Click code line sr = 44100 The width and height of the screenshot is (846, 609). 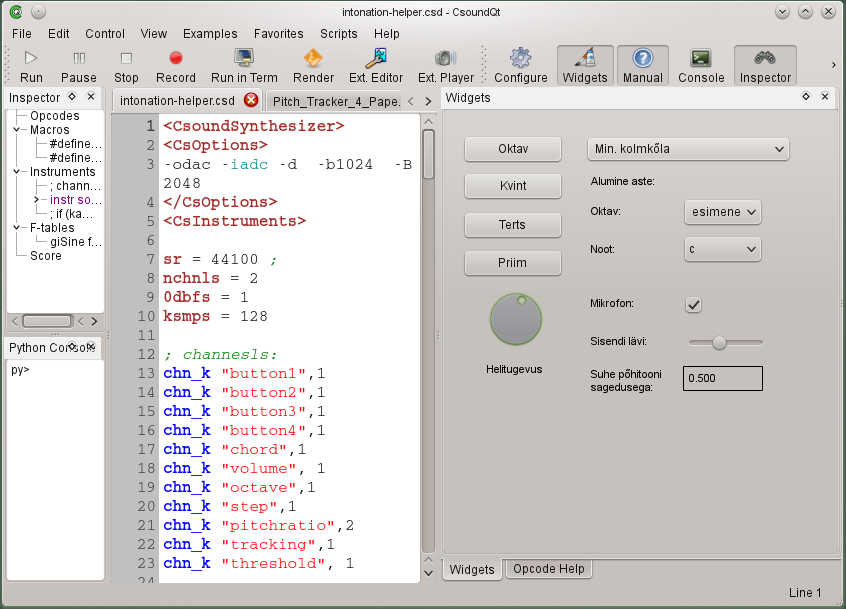click(220, 259)
